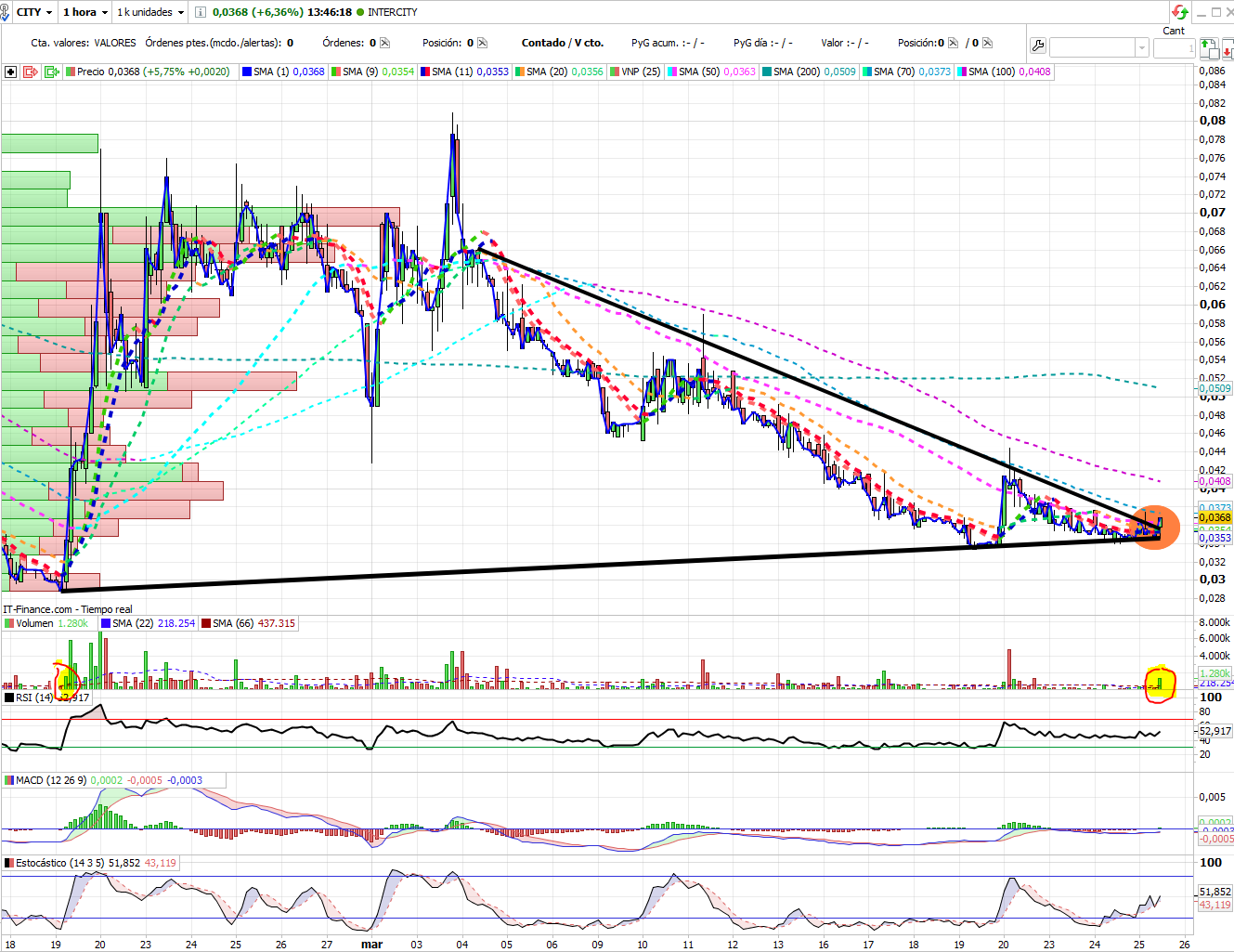1234x952 pixels.
Task: Click the green import arrow icon
Action: (x=51, y=72)
